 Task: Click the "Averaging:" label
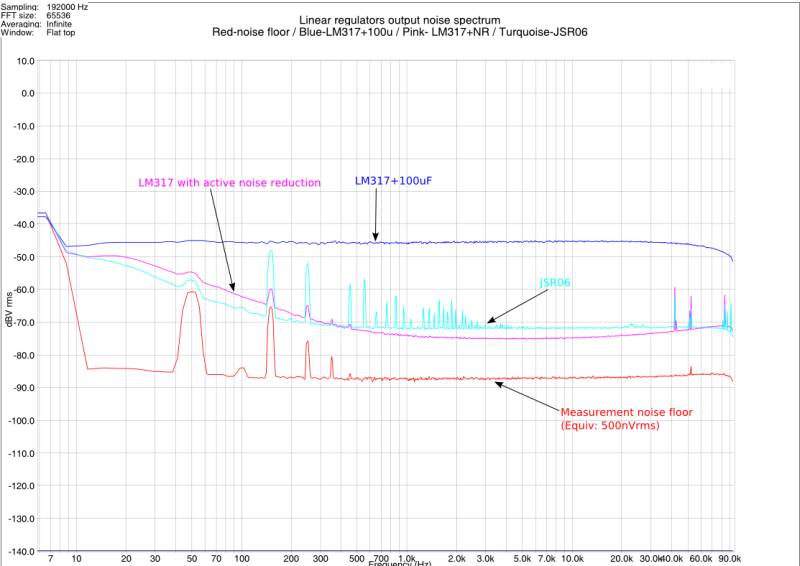point(21,24)
